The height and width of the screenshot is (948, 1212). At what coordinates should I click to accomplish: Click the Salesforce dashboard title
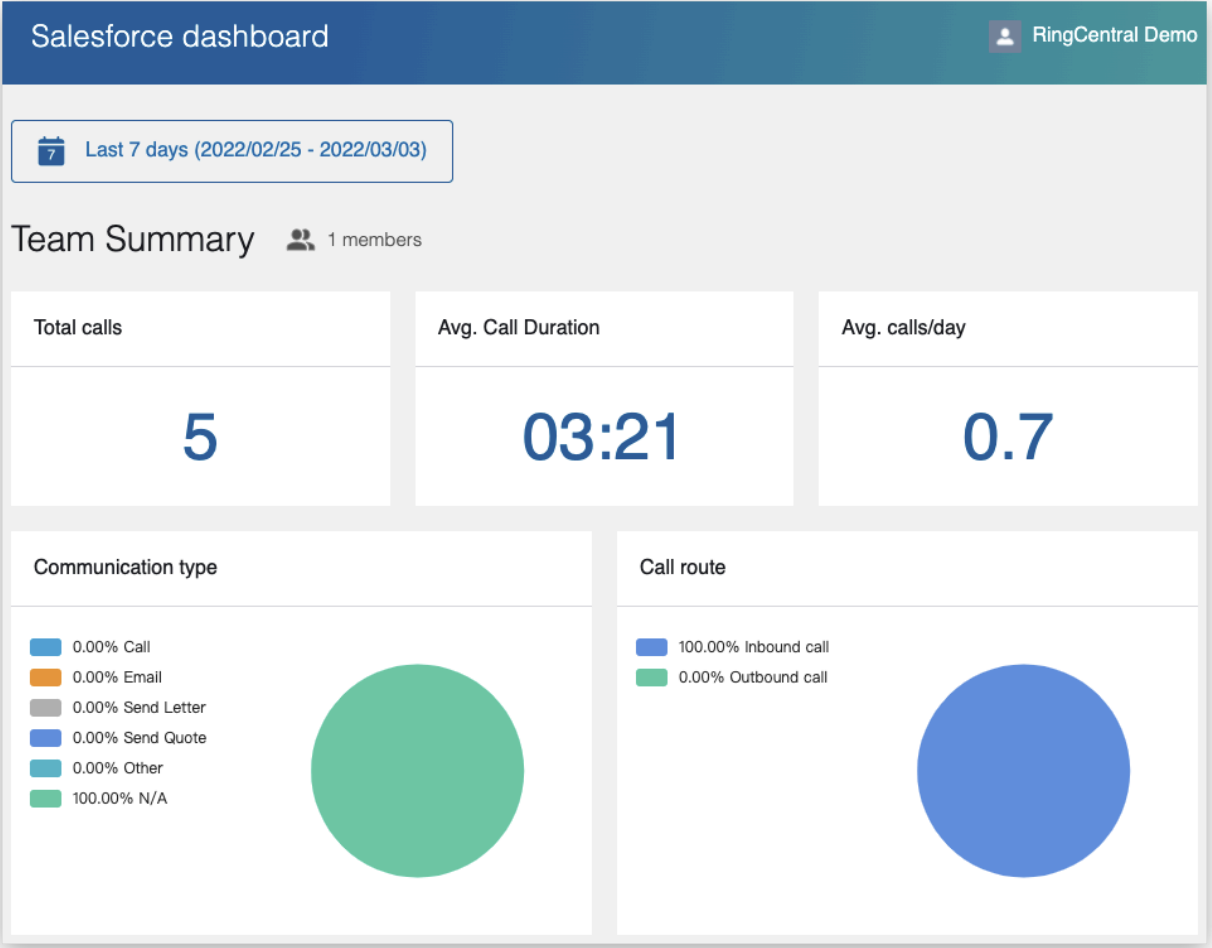180,36
